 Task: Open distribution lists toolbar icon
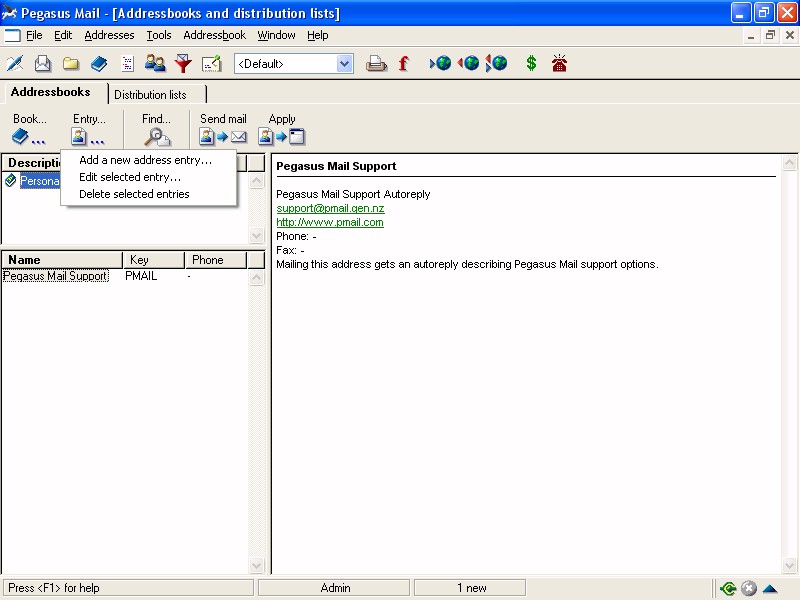click(127, 63)
